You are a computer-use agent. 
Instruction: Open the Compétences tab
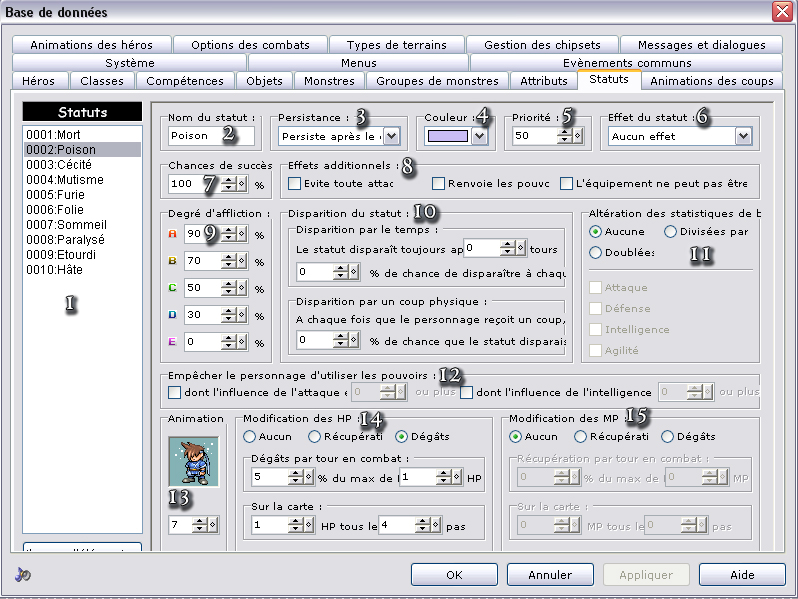pyautogui.click(x=185, y=81)
